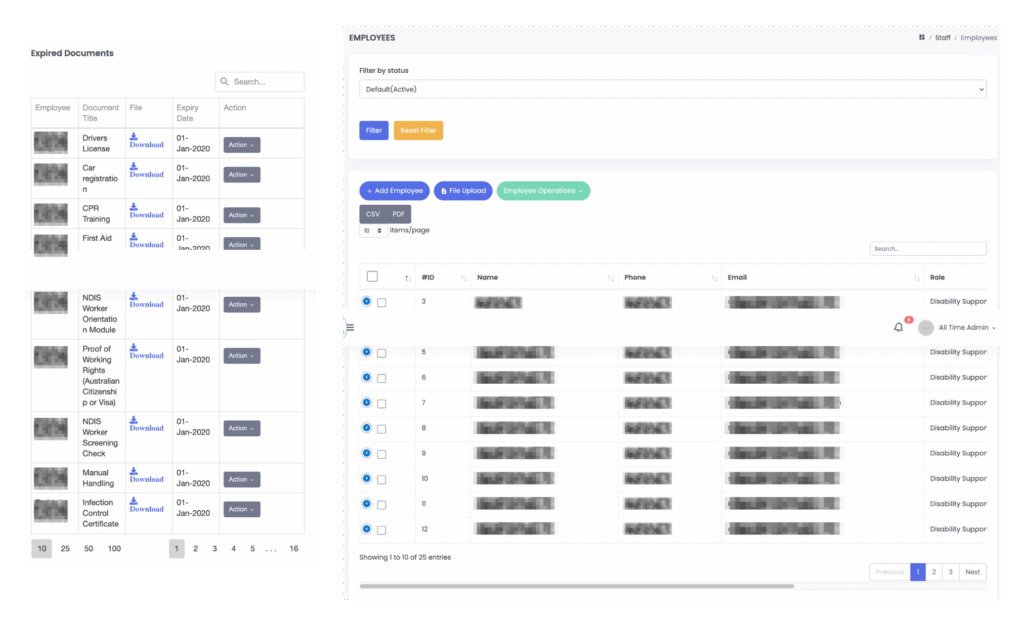Screen dimensions: 1024x626
Task: Click the All Time Admin avatar
Action: coord(926,327)
